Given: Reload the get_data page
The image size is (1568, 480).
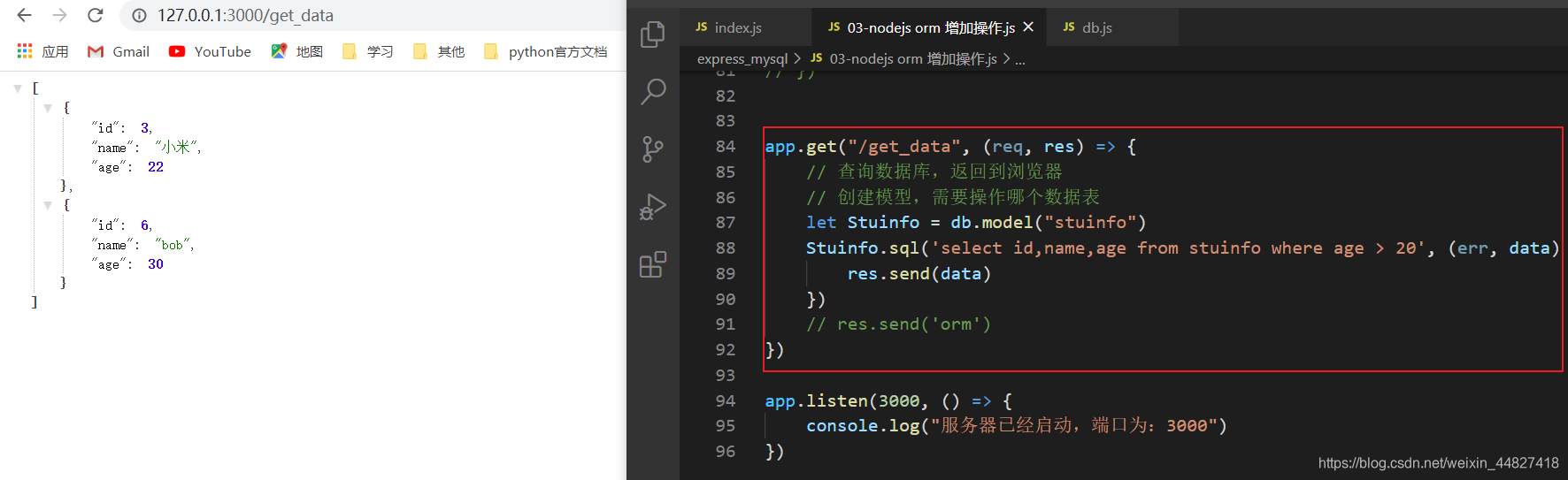Looking at the screenshot, I should 96,15.
